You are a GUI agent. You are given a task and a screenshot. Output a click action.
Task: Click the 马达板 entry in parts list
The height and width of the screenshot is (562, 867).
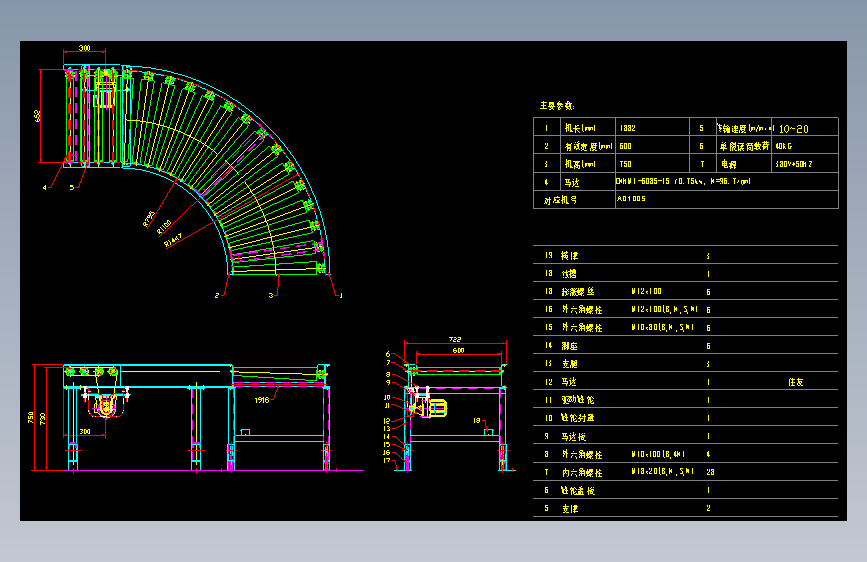pyautogui.click(x=573, y=436)
